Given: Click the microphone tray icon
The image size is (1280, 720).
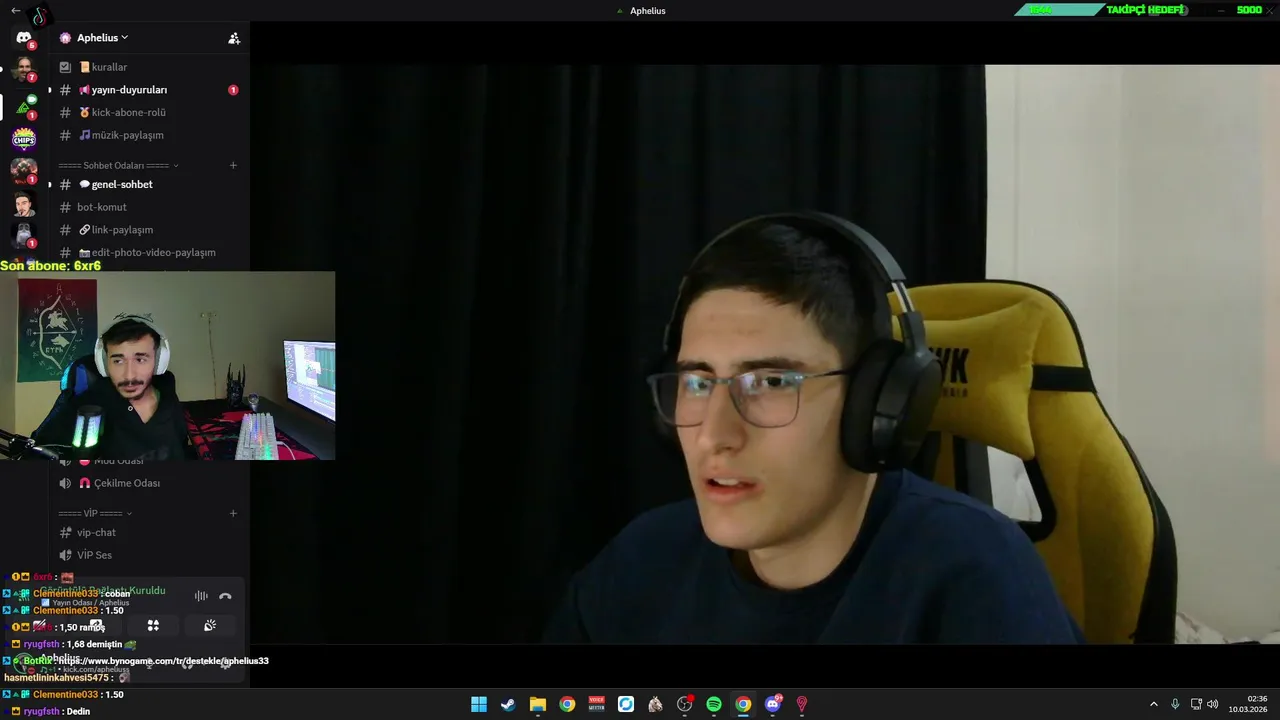Looking at the screenshot, I should tap(1175, 704).
